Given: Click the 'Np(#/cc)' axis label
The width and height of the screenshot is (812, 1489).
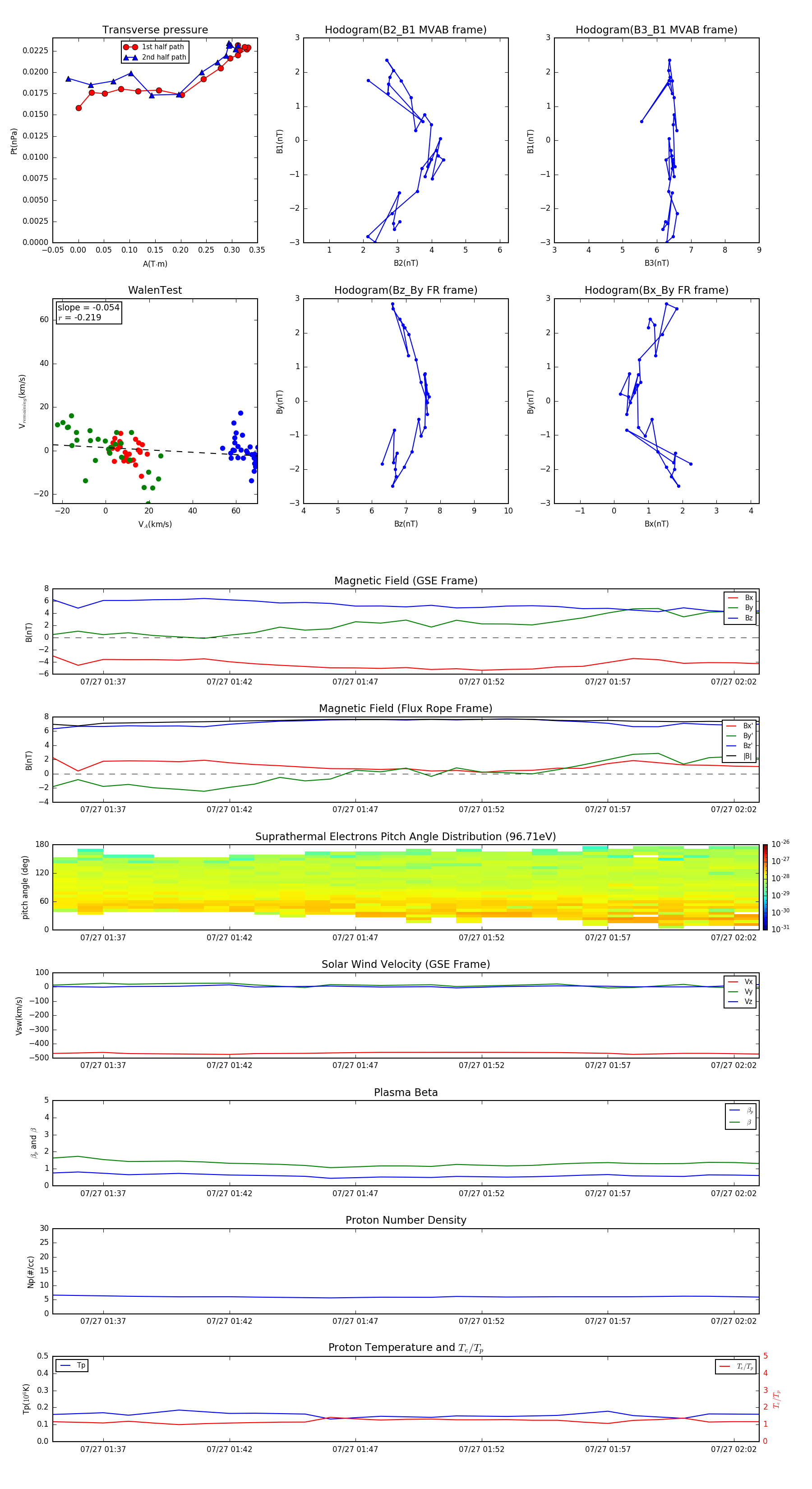Looking at the screenshot, I should coord(31,1271).
